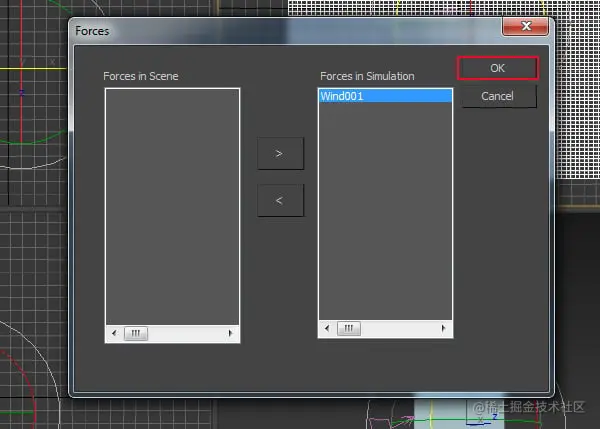The width and height of the screenshot is (600, 429).
Task: Click right scroll arrow of Forces in Simulation list
Action: pos(443,328)
